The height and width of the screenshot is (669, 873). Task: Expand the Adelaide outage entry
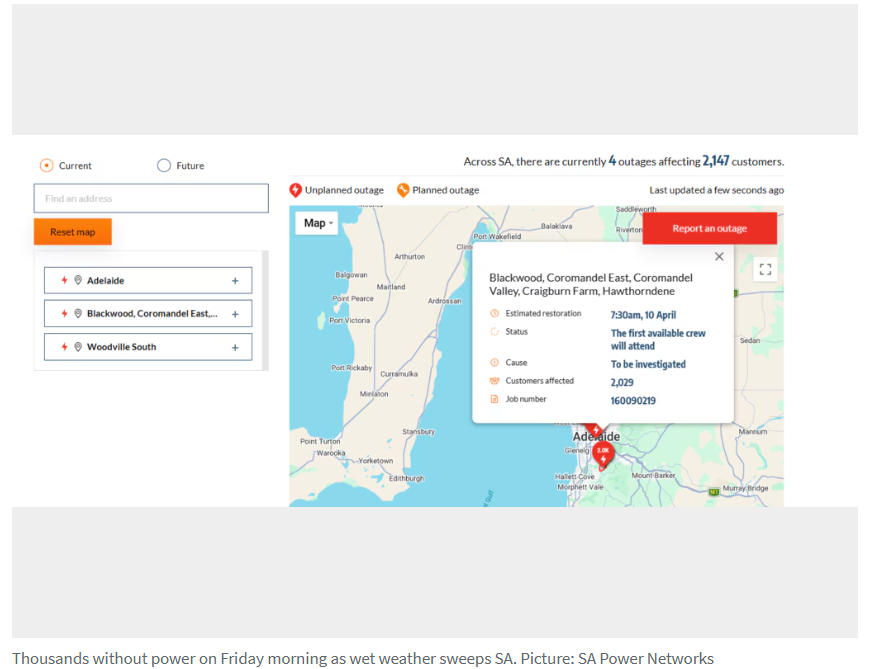point(235,281)
